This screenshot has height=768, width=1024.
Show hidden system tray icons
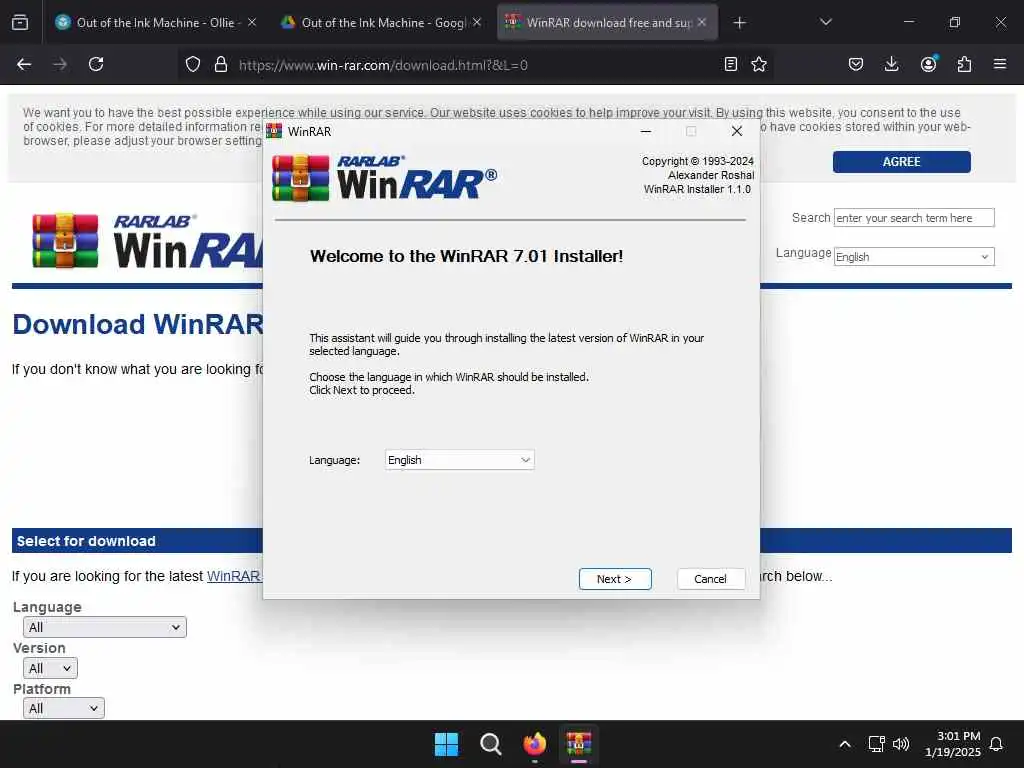pyautogui.click(x=844, y=744)
